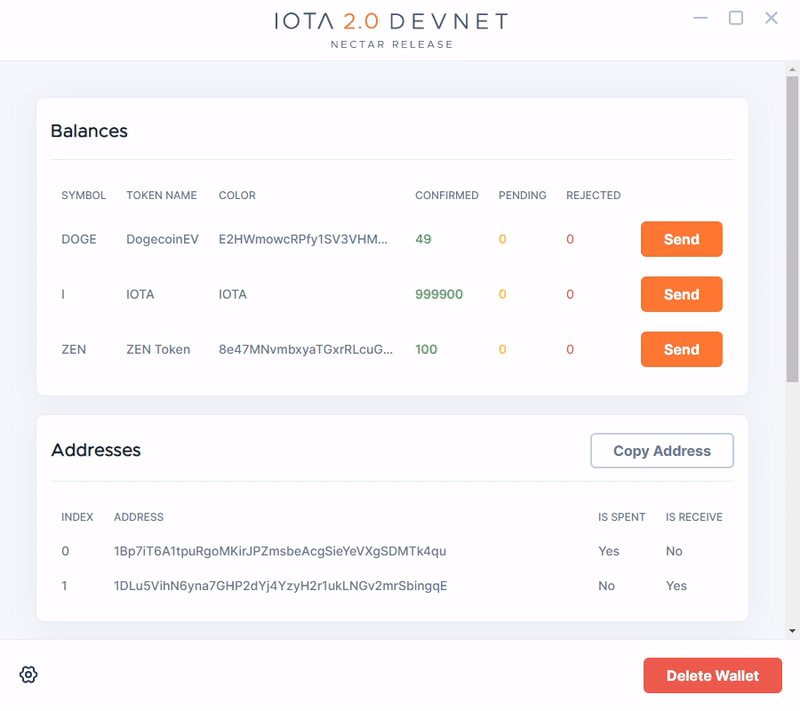Image resolution: width=800 pixels, height=711 pixels.
Task: Click the scrollbar up arrow
Action: 792,69
